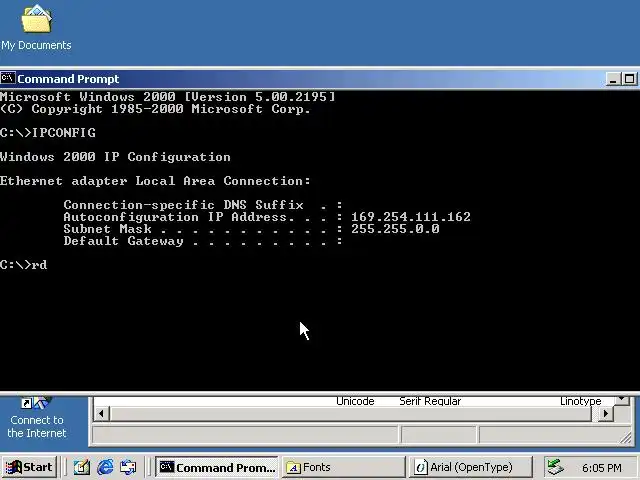Click the 'Windows 2000 IP Configuration' line
Viewport: 640px width, 480px height.
[115, 157]
